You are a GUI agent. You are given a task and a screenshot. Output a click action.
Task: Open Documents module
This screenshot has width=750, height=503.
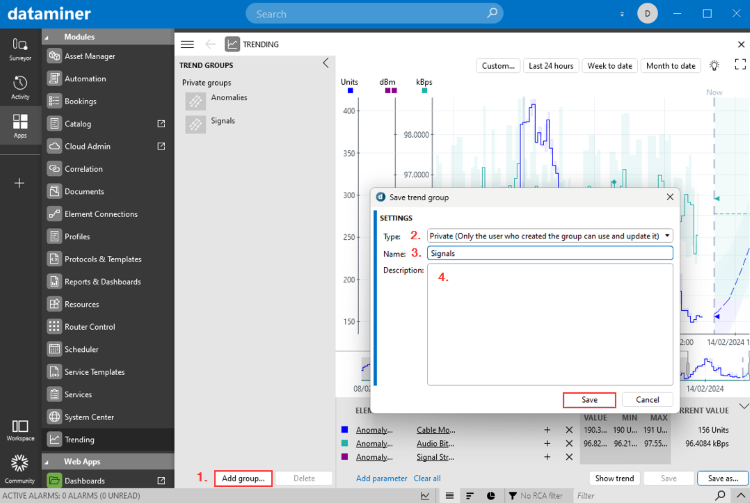tap(108, 191)
